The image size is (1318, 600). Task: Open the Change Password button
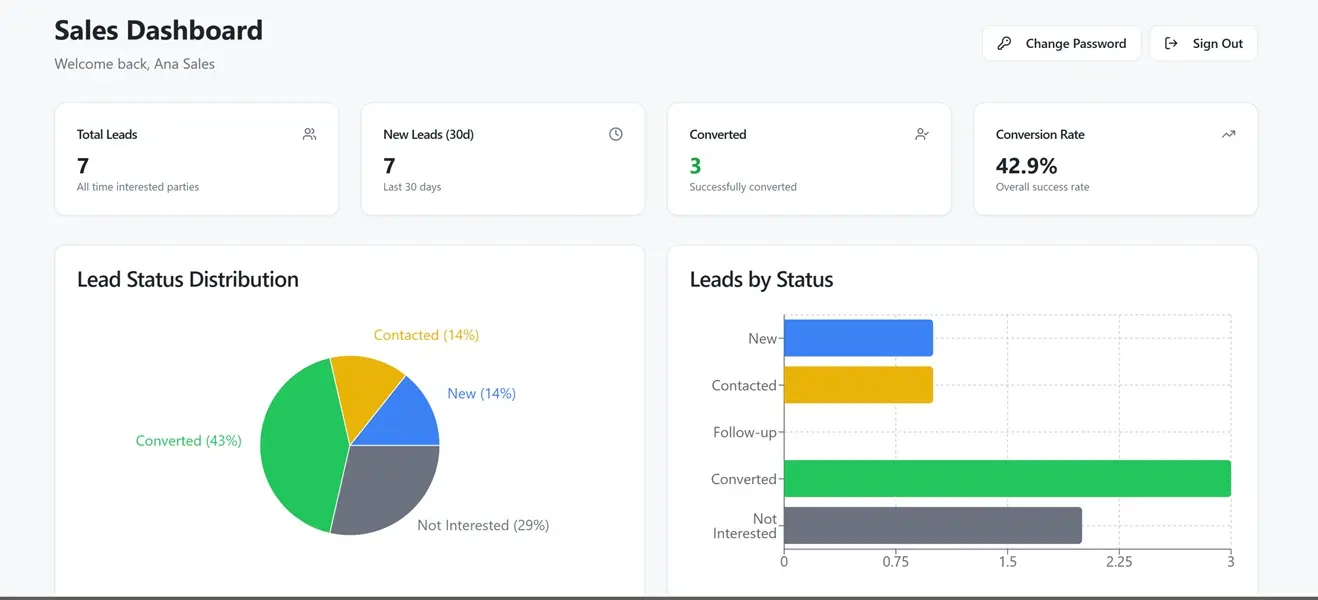pyautogui.click(x=1062, y=43)
